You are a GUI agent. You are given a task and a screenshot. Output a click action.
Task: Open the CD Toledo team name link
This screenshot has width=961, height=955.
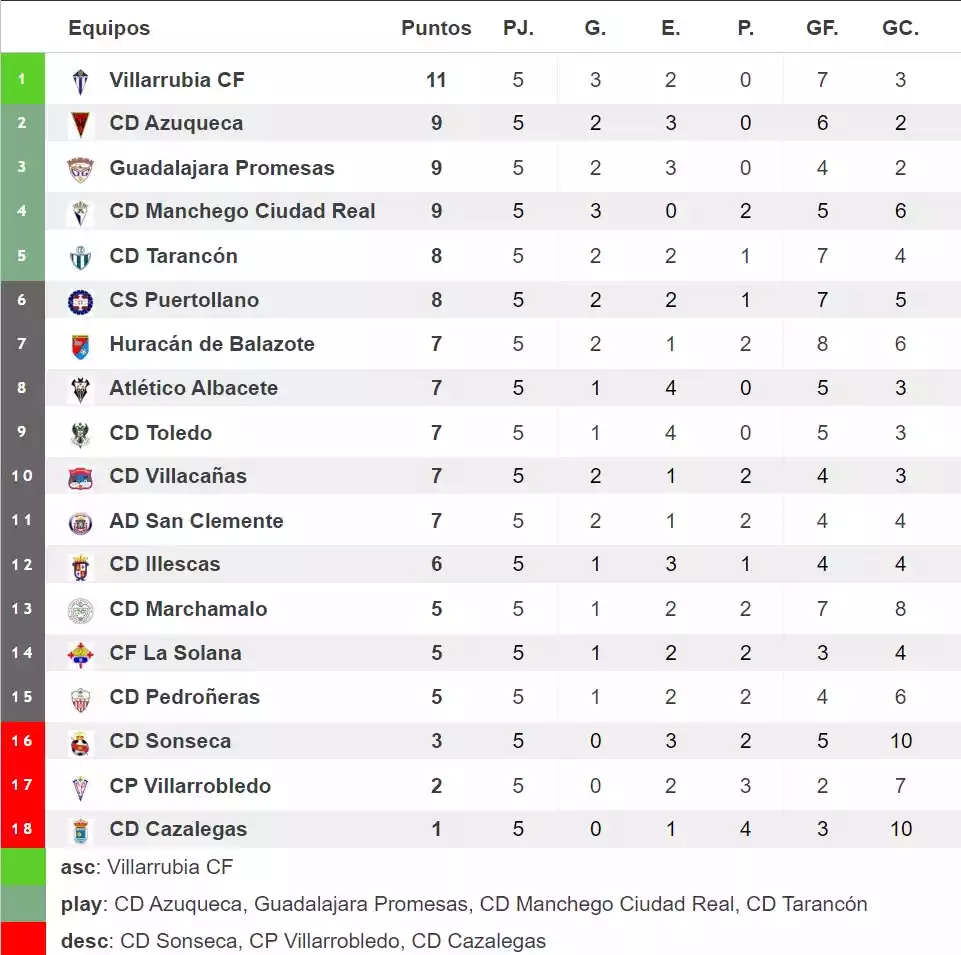point(161,433)
